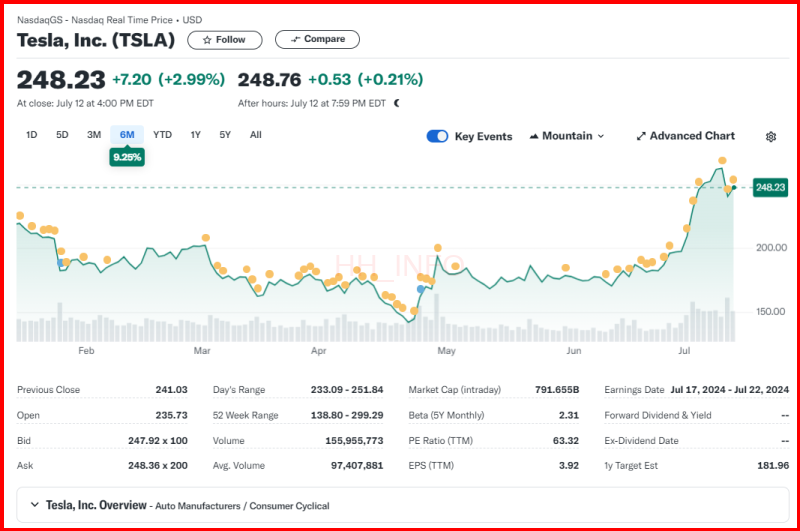This screenshot has height=531, width=800.
Task: Click the 52 Week Range value 138.80 - 299.29
Action: pyautogui.click(x=347, y=415)
